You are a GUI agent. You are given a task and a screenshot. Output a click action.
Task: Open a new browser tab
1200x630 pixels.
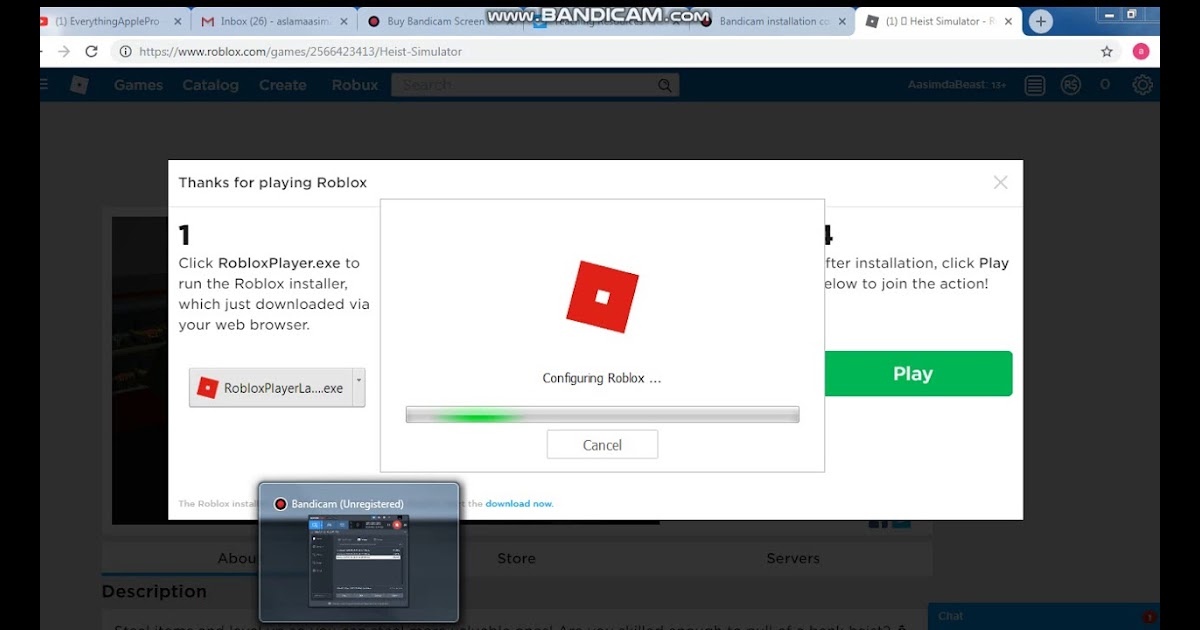[x=1041, y=21]
